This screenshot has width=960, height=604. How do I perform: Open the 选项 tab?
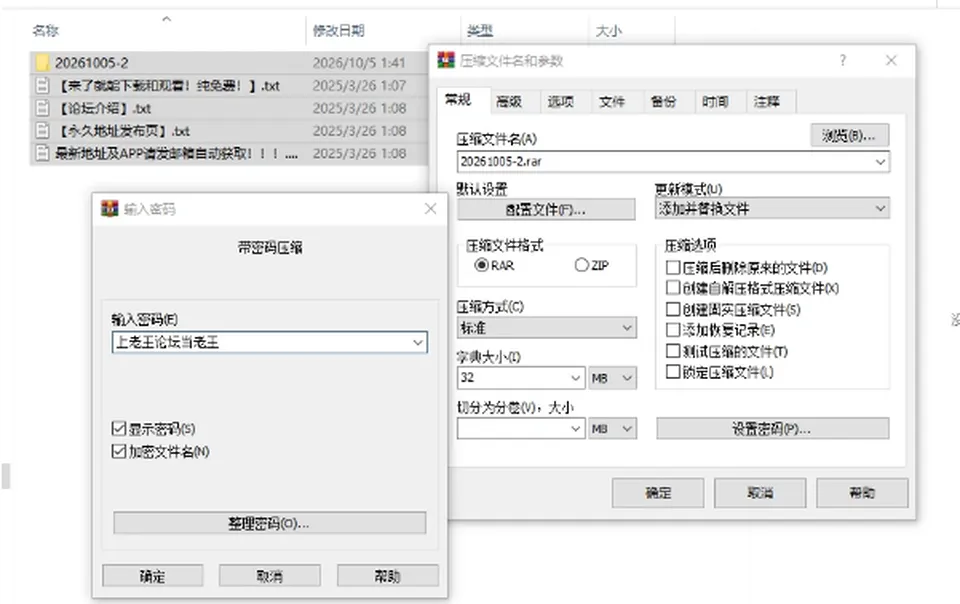(560, 102)
